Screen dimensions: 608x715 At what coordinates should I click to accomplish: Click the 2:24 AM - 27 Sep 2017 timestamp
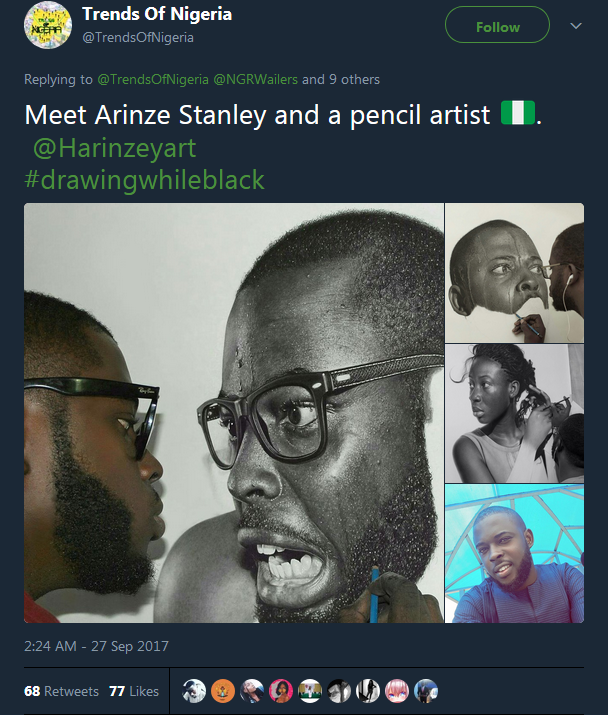click(x=97, y=647)
